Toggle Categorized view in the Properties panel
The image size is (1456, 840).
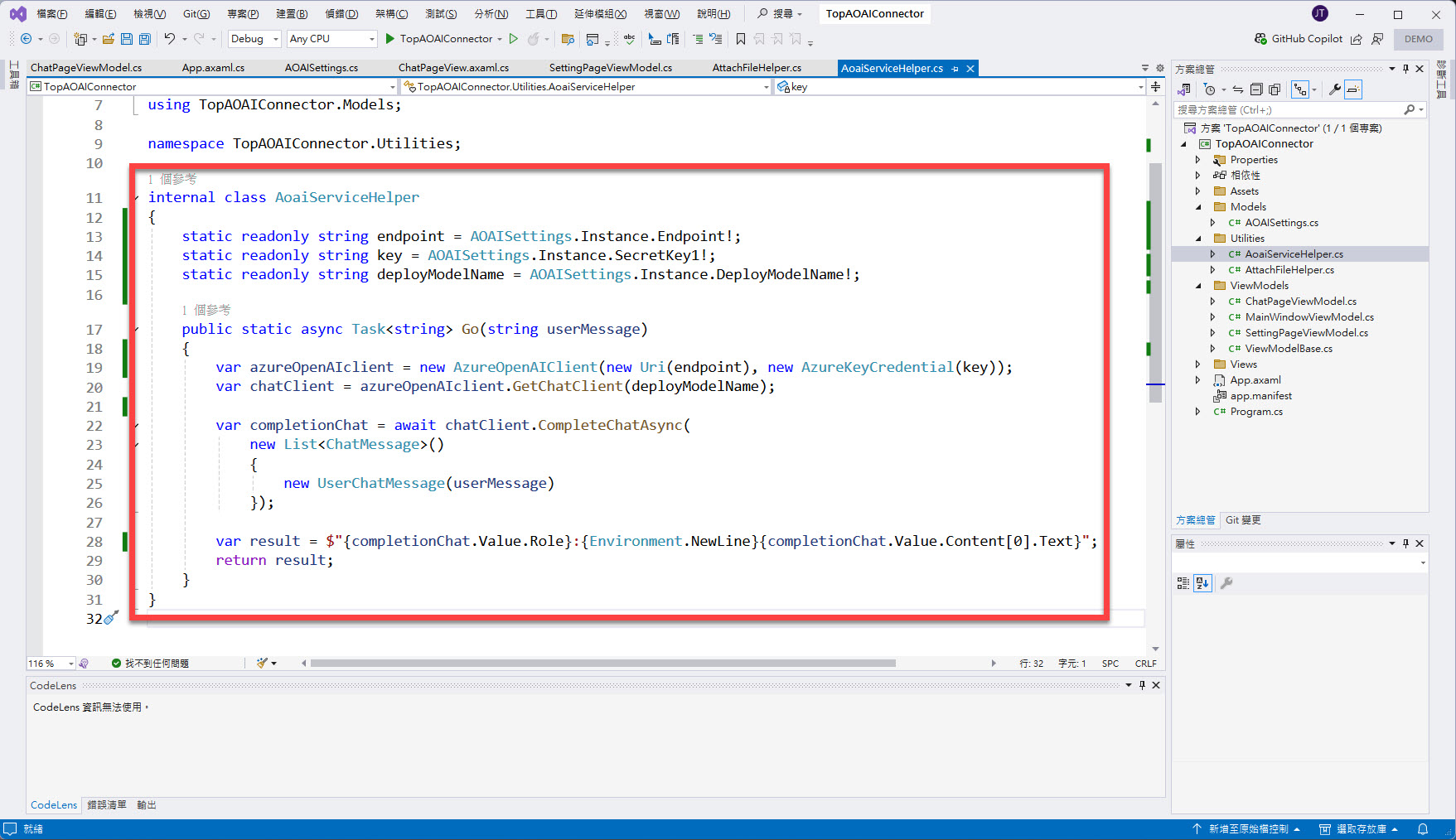(x=1183, y=583)
